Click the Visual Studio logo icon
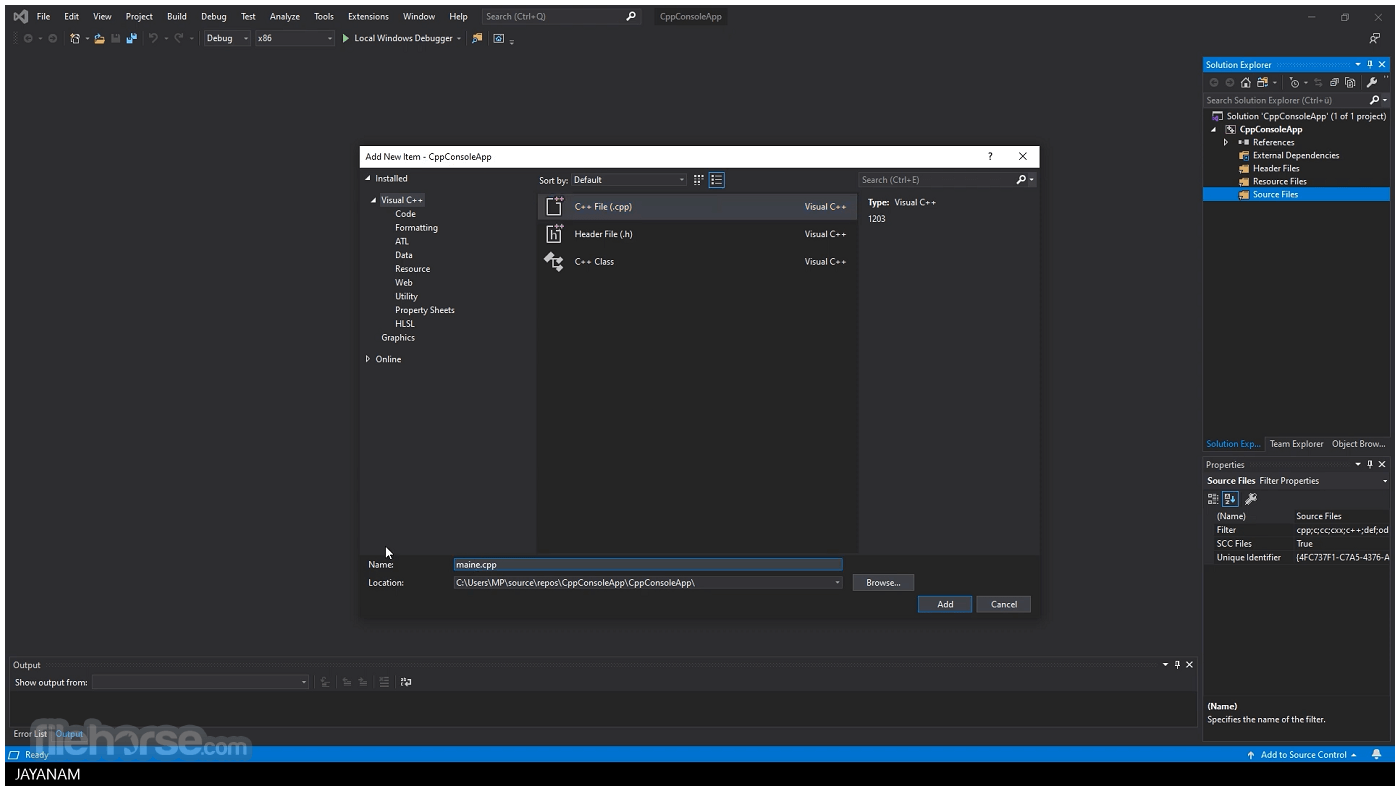The width and height of the screenshot is (1400, 791). click(20, 16)
